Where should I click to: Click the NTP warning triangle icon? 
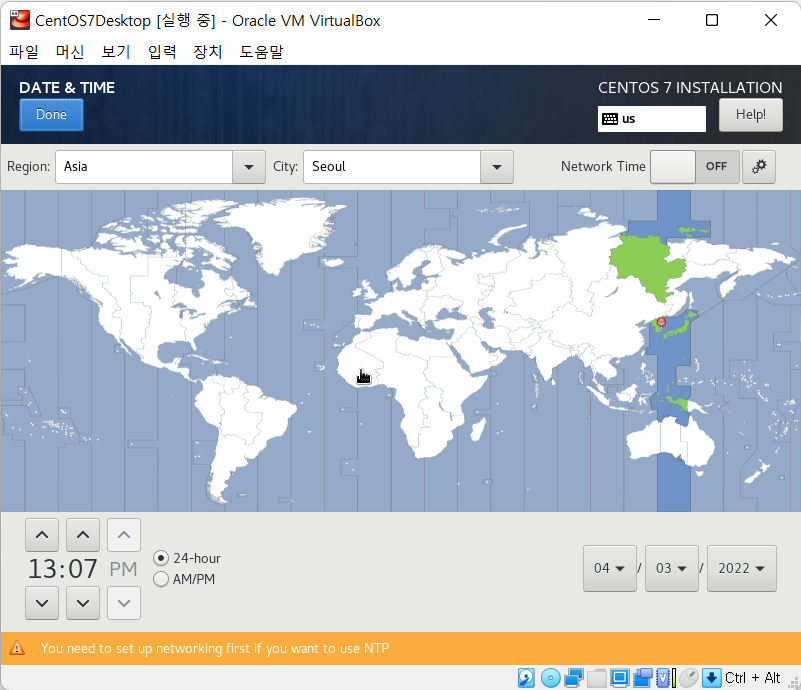[x=17, y=648]
